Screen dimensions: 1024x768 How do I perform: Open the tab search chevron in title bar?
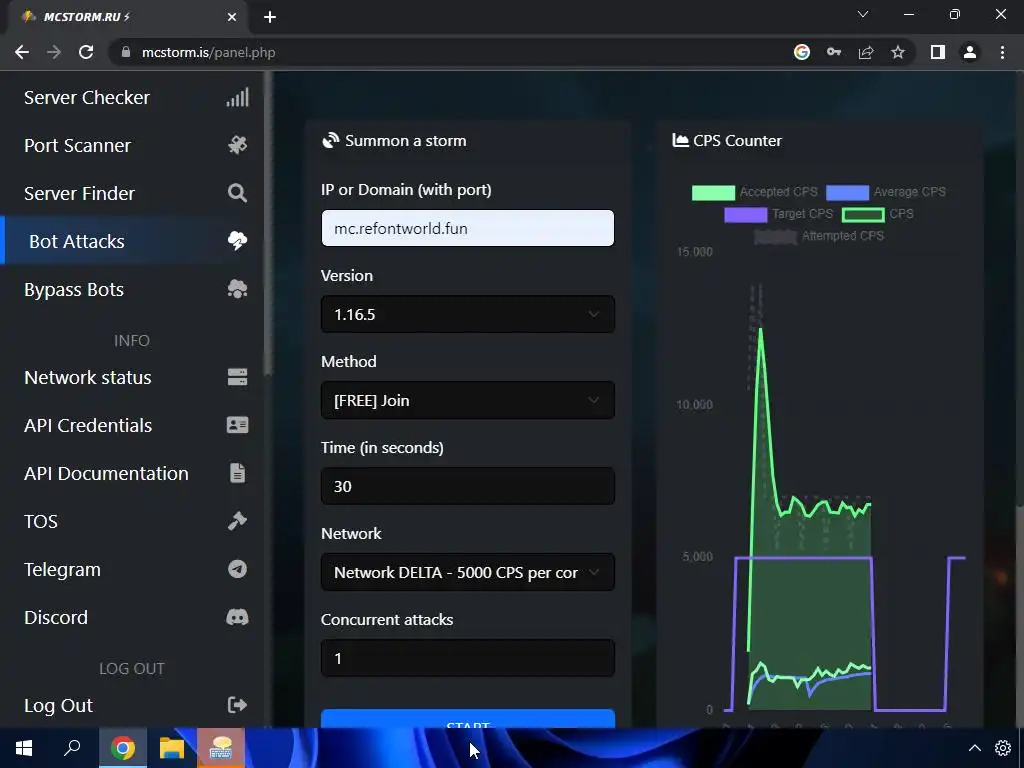863,14
